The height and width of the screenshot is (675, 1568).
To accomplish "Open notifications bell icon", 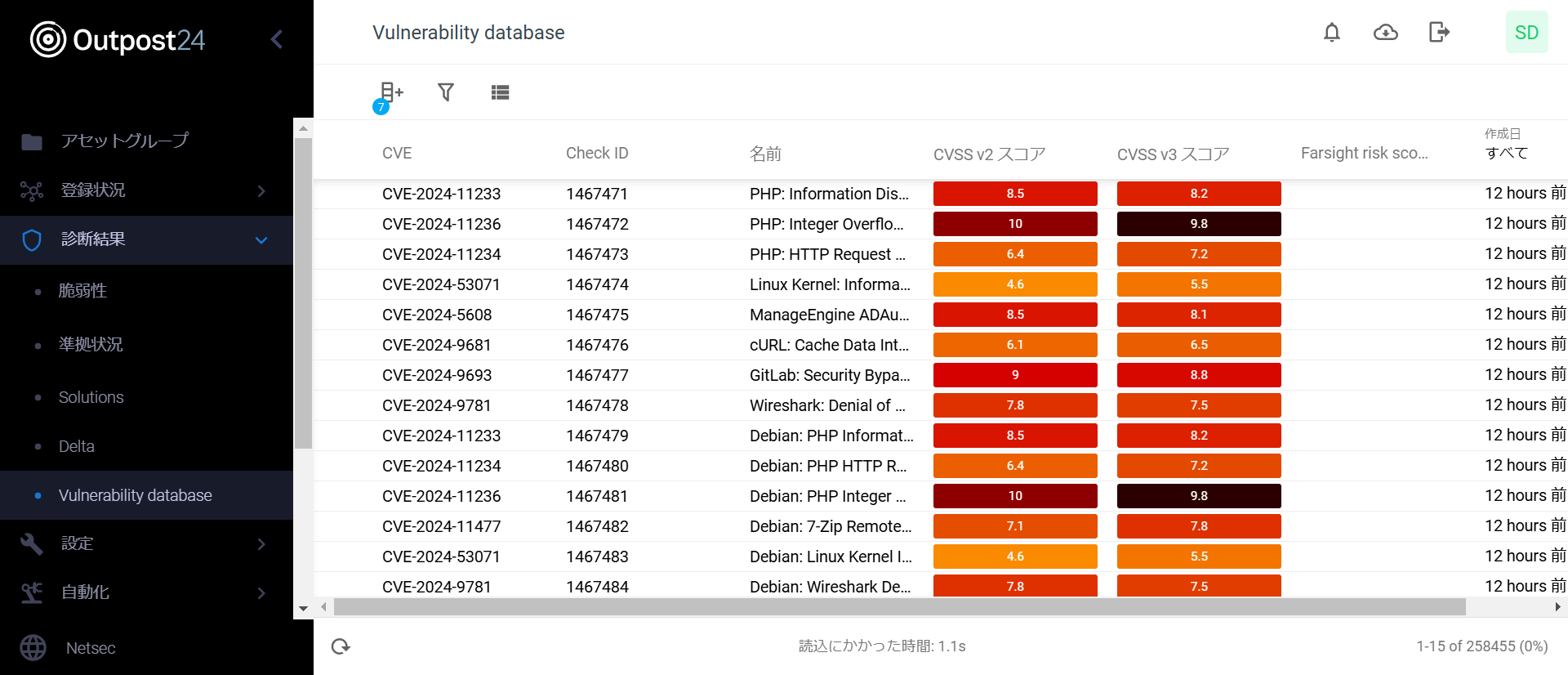I will coord(1332,33).
